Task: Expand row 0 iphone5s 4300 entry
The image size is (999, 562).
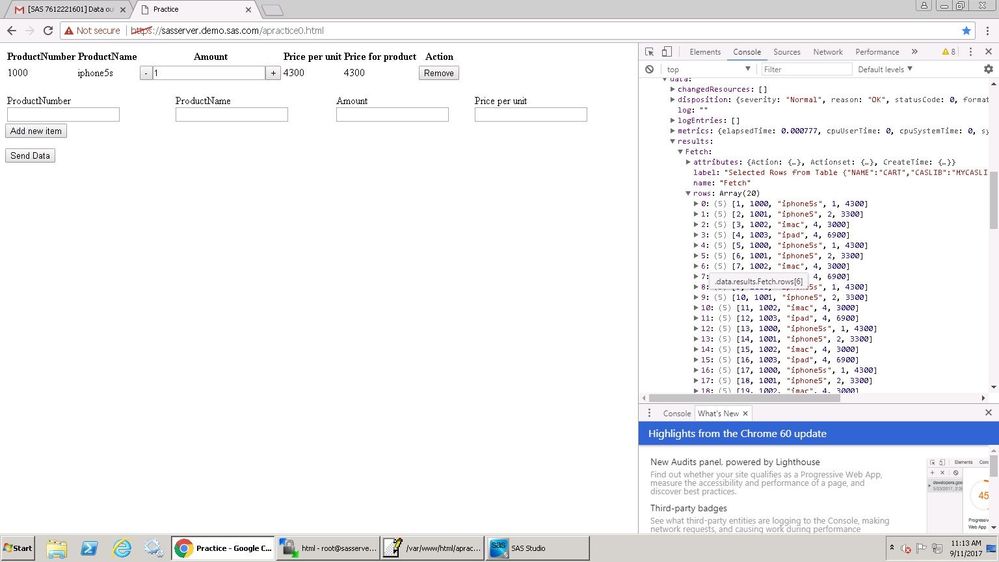Action: click(x=696, y=204)
